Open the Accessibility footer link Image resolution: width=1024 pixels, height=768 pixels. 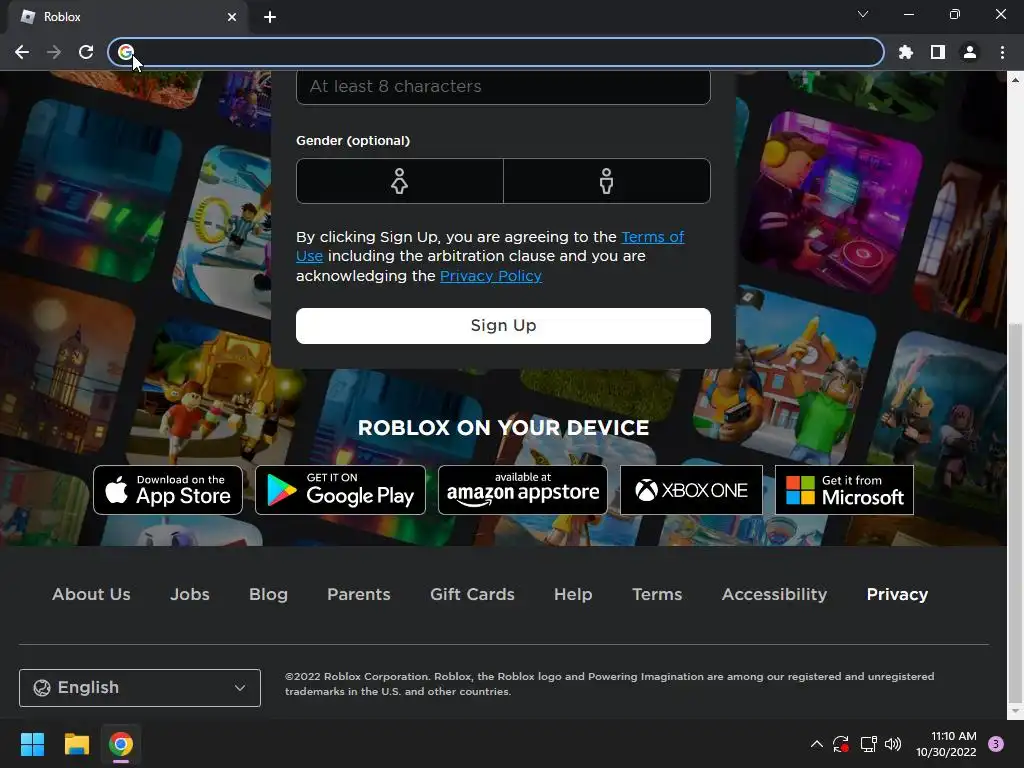[774, 594]
